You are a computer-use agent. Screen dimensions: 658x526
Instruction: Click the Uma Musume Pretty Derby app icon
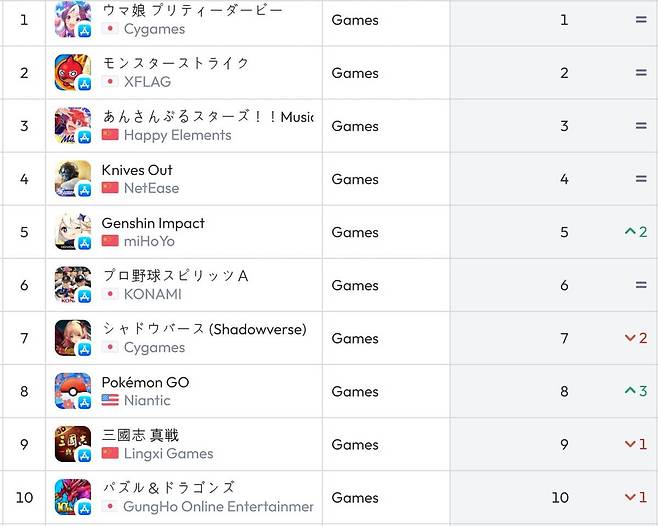(73, 19)
